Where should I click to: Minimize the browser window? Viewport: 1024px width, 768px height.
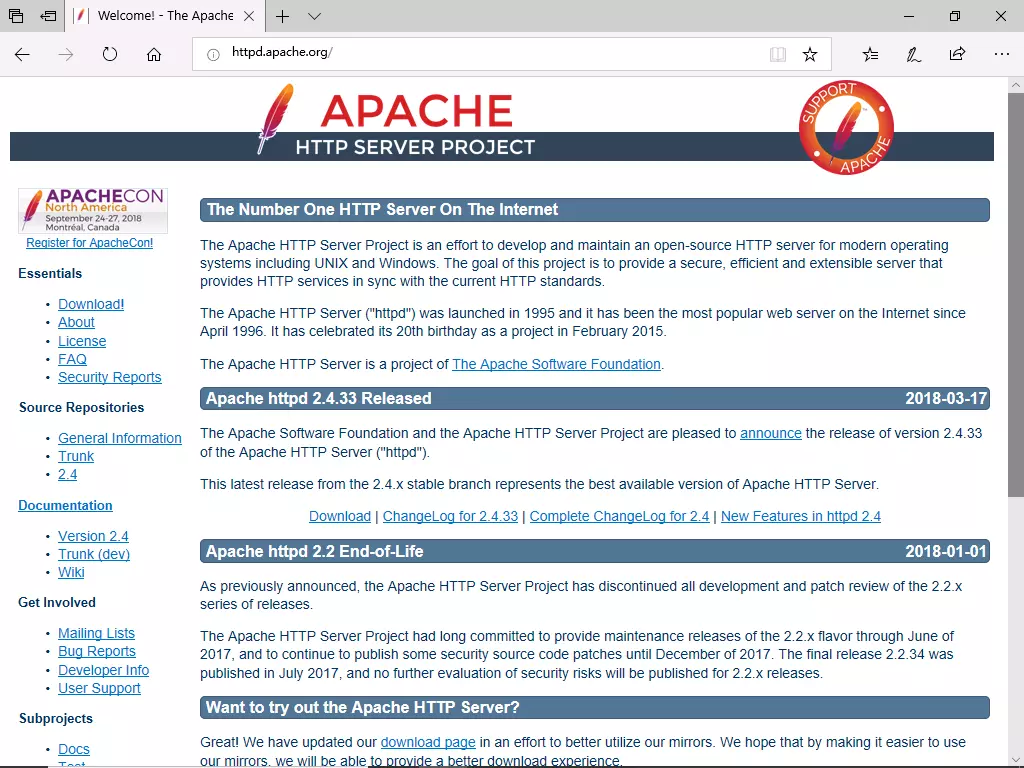pos(908,16)
